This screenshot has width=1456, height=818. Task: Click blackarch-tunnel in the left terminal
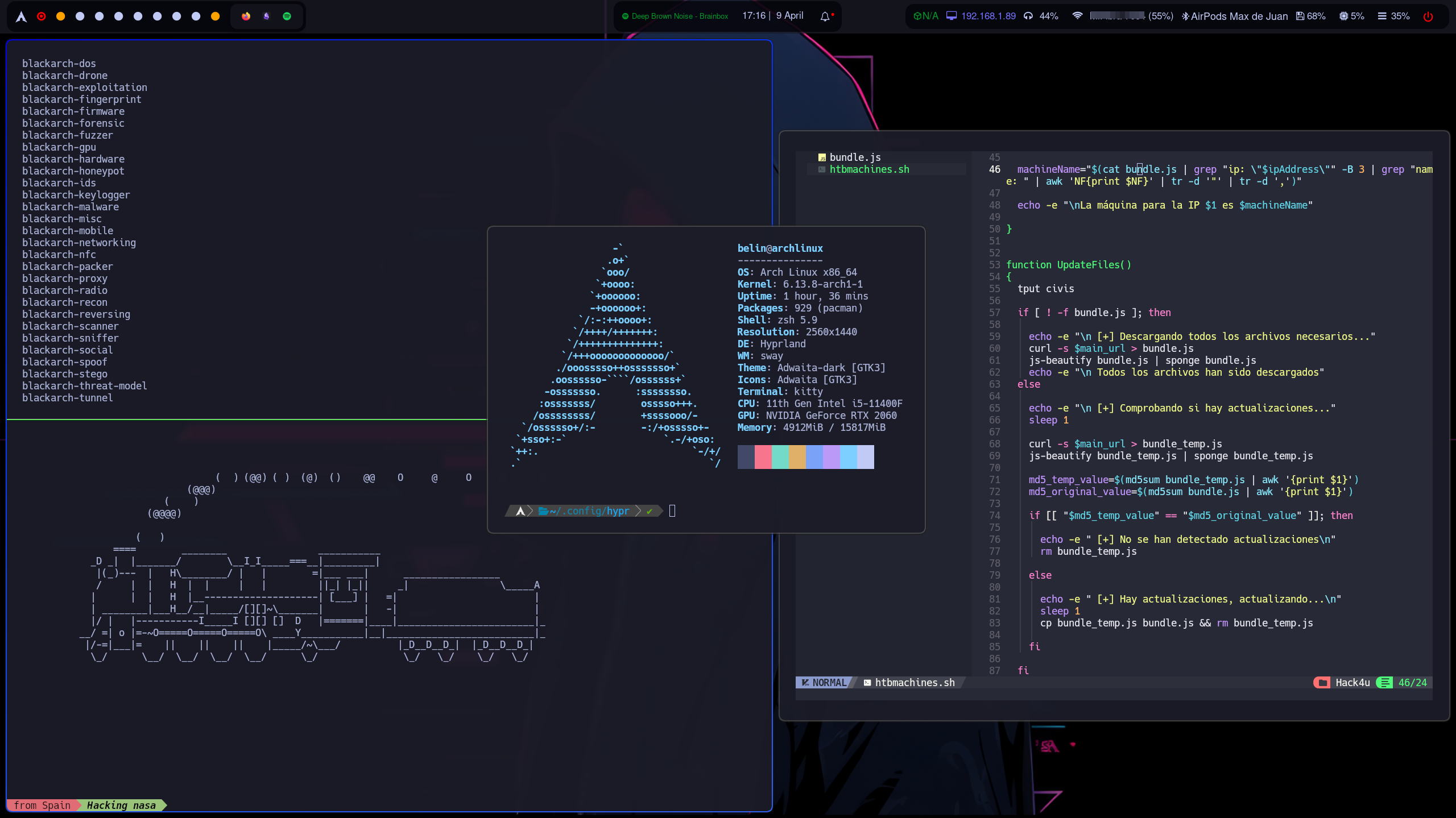click(68, 398)
